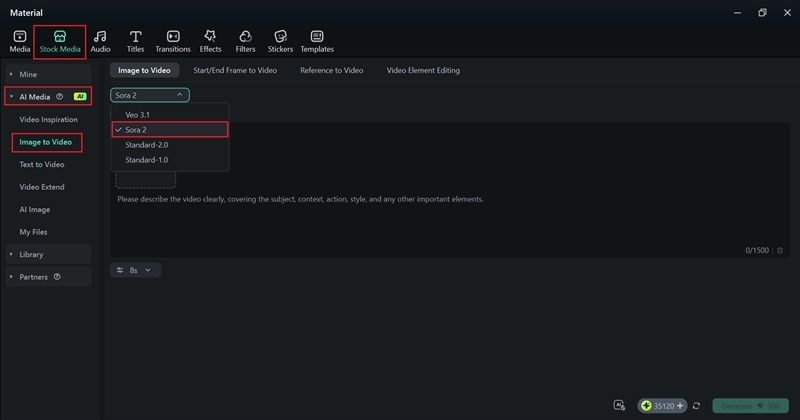Switch to Reference to Video tab
The image size is (800, 420).
[x=332, y=70]
